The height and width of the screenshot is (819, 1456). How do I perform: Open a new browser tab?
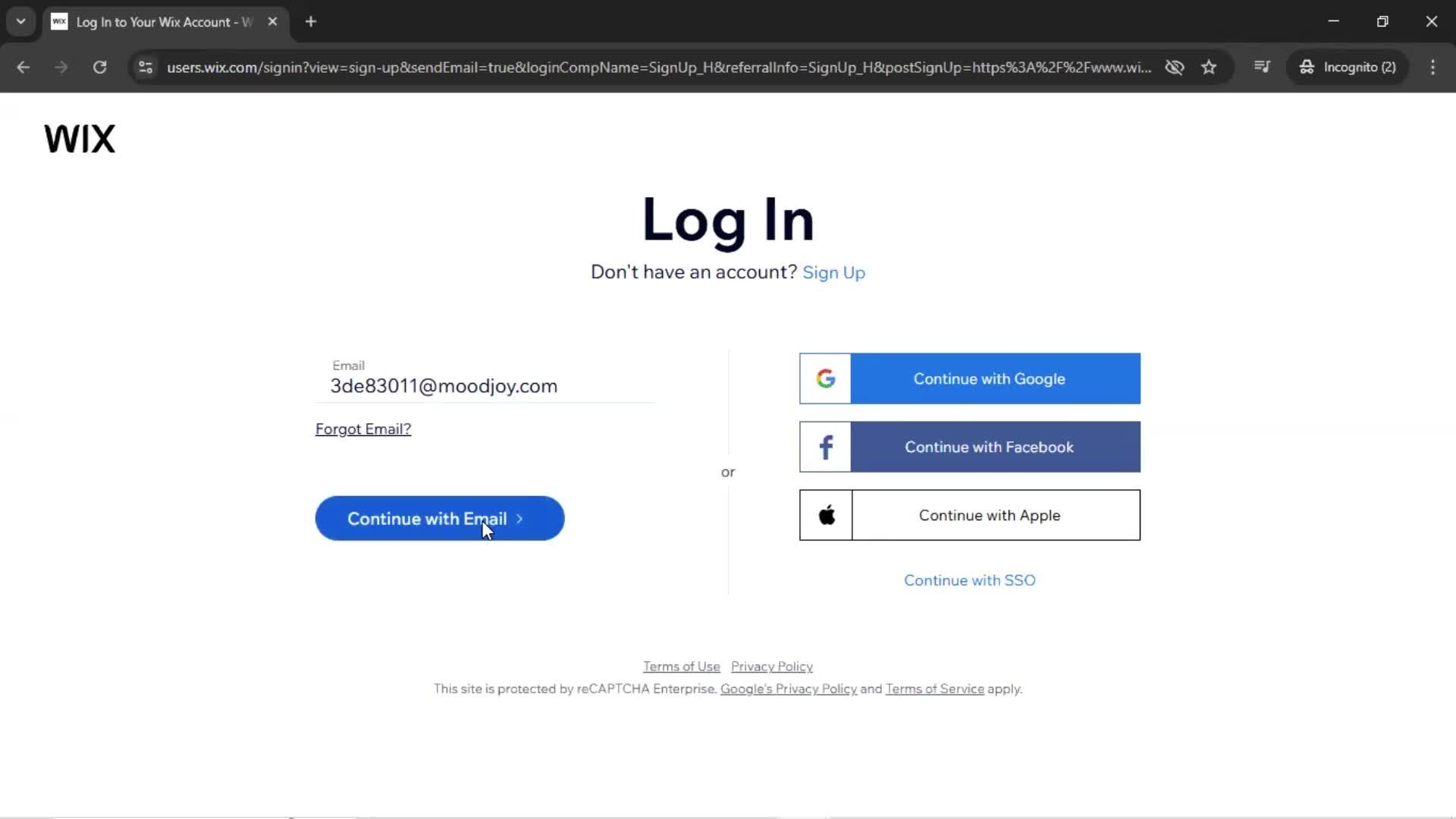[311, 21]
